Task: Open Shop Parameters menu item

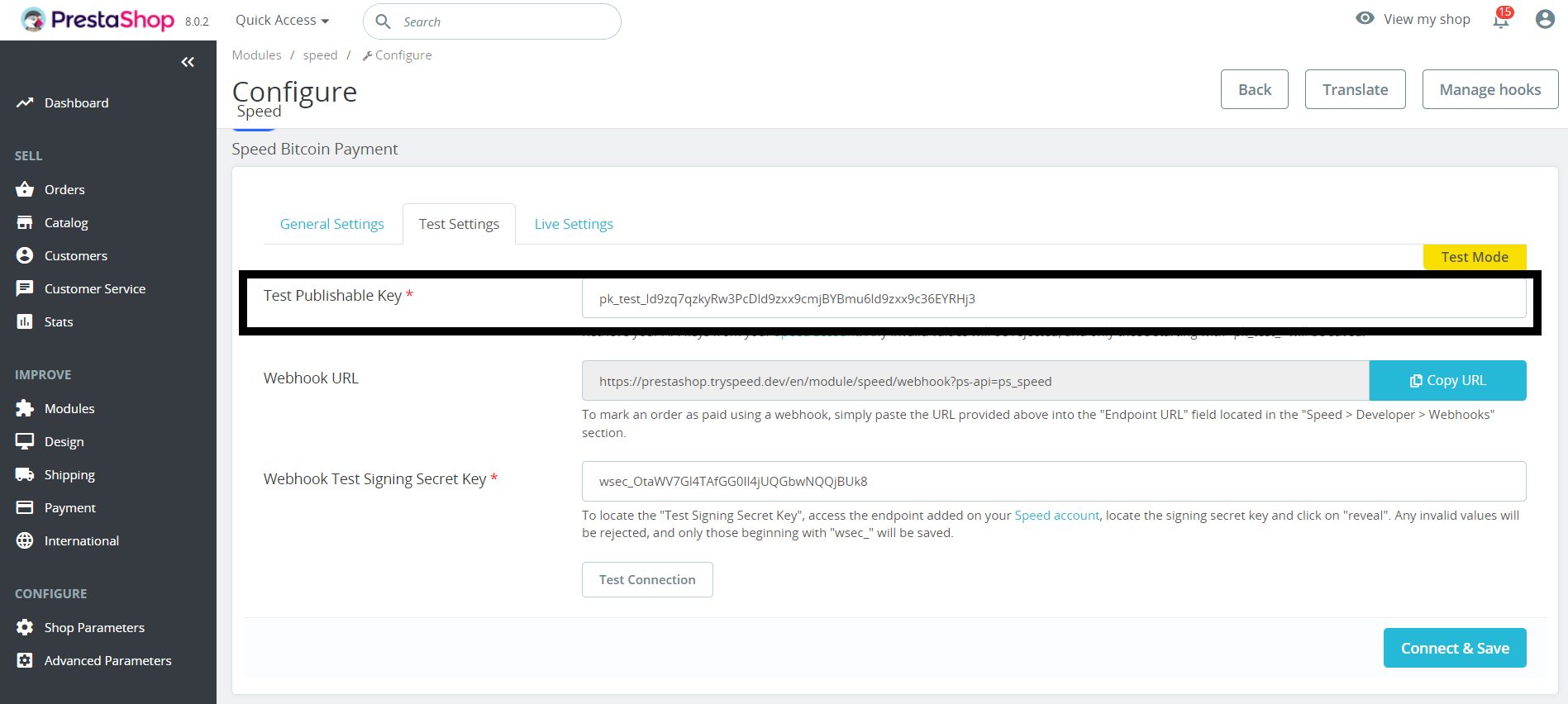Action: tap(94, 627)
